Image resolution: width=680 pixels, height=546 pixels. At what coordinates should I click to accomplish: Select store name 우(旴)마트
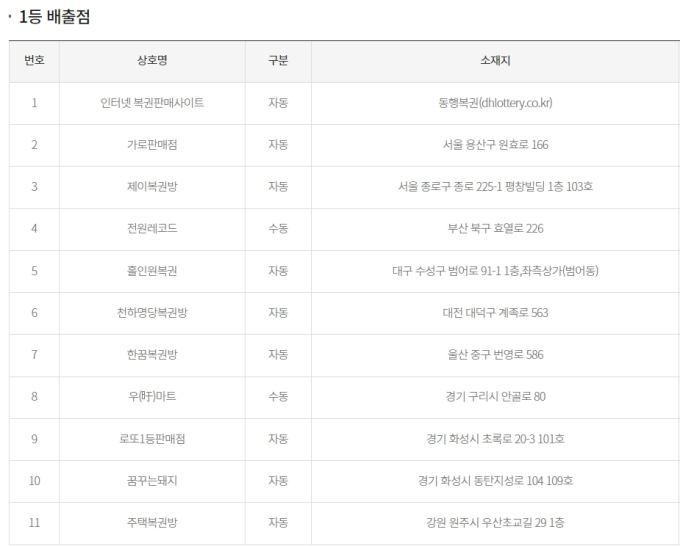tap(152, 396)
